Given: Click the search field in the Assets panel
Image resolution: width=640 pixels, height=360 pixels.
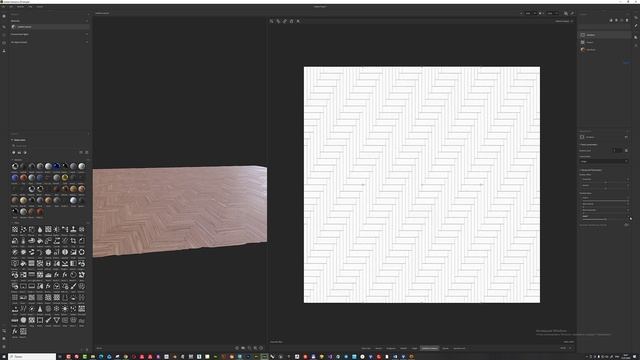Looking at the screenshot, I should coord(49,146).
